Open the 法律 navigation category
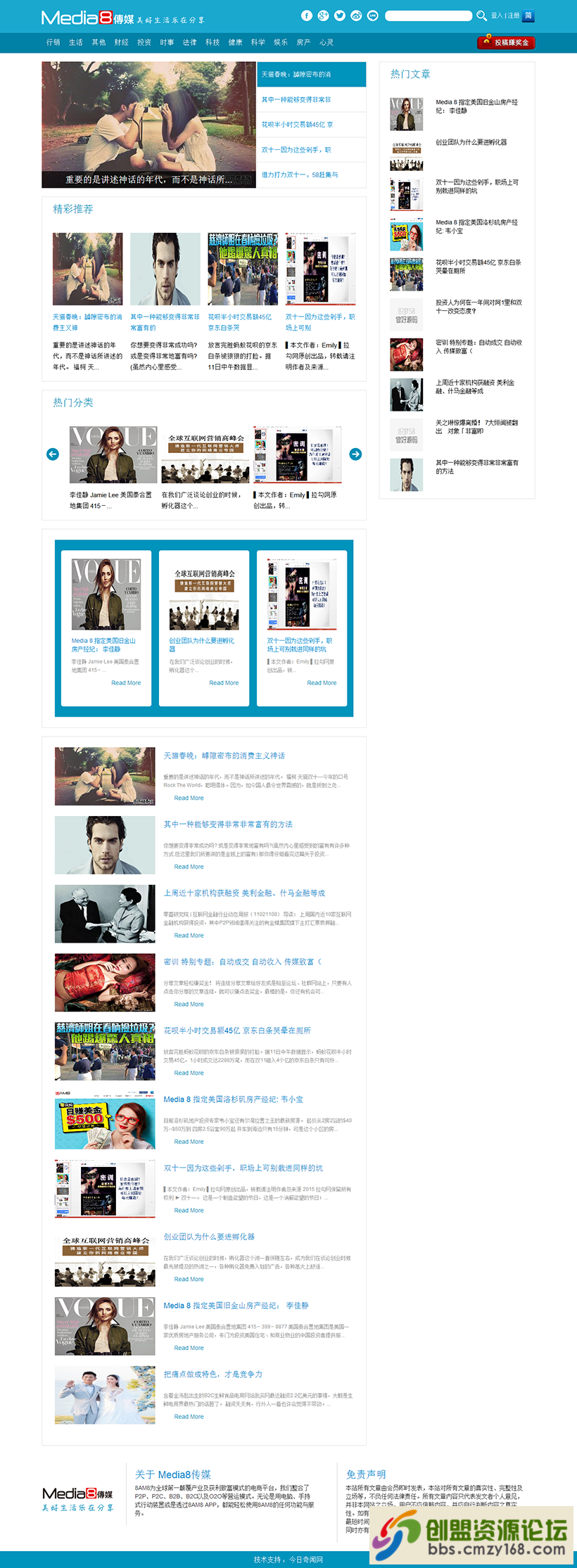This screenshot has height=1568, width=577. pyautogui.click(x=190, y=42)
